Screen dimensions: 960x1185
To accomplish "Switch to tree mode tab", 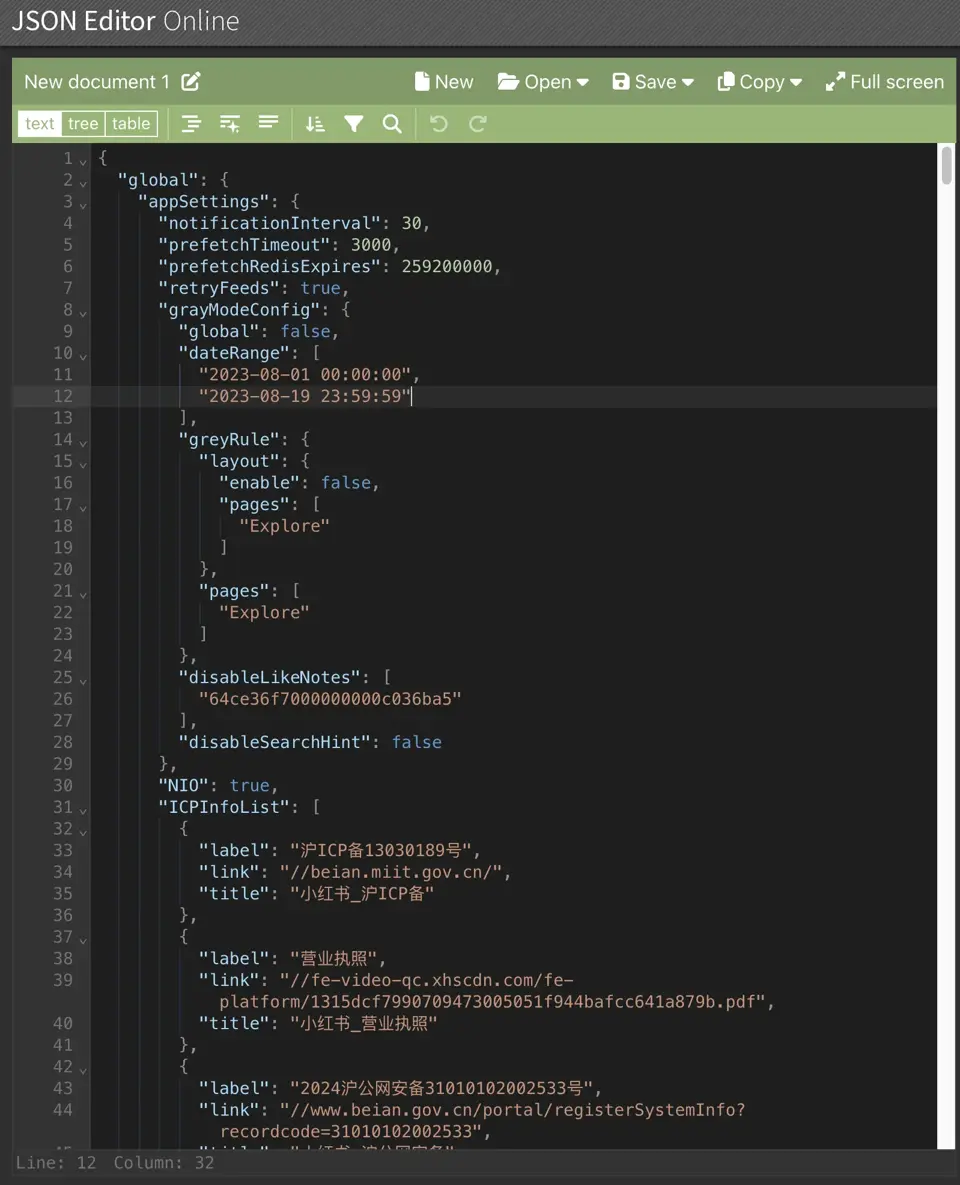I will 83,123.
